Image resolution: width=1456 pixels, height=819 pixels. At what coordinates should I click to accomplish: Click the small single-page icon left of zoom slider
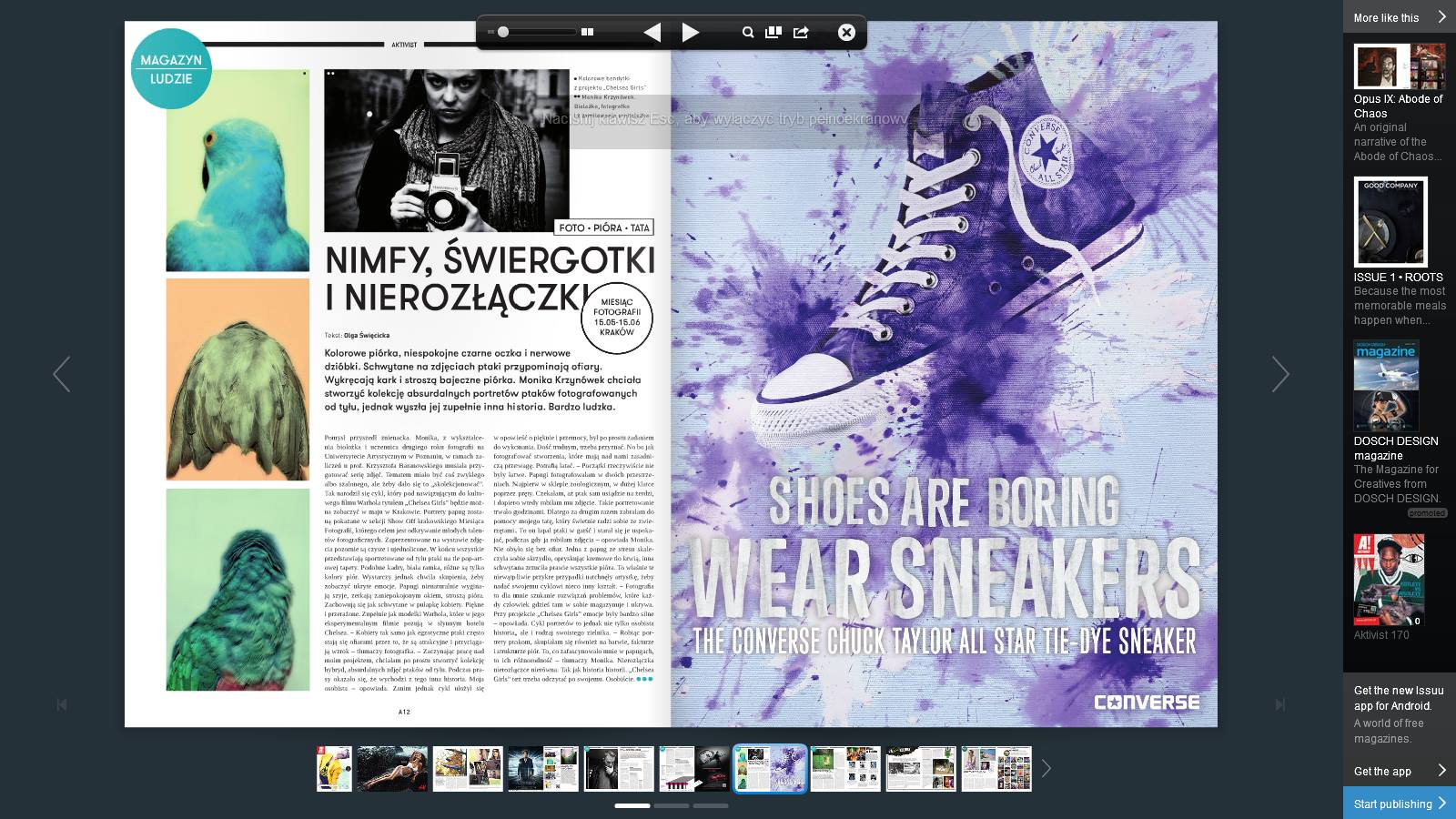(x=490, y=32)
